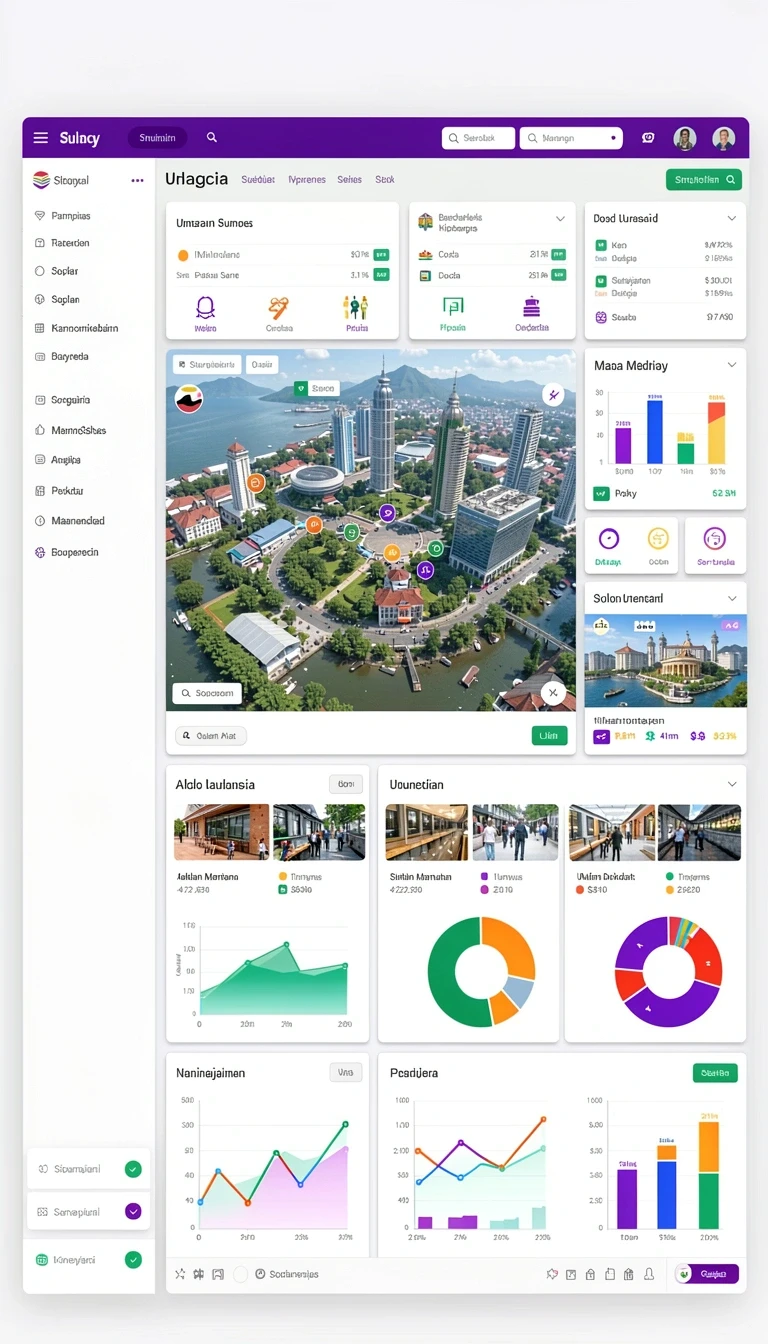Viewport: 768px width, 1344px height.
Task: Click the purple Oedartla icon
Action: pyautogui.click(x=531, y=307)
